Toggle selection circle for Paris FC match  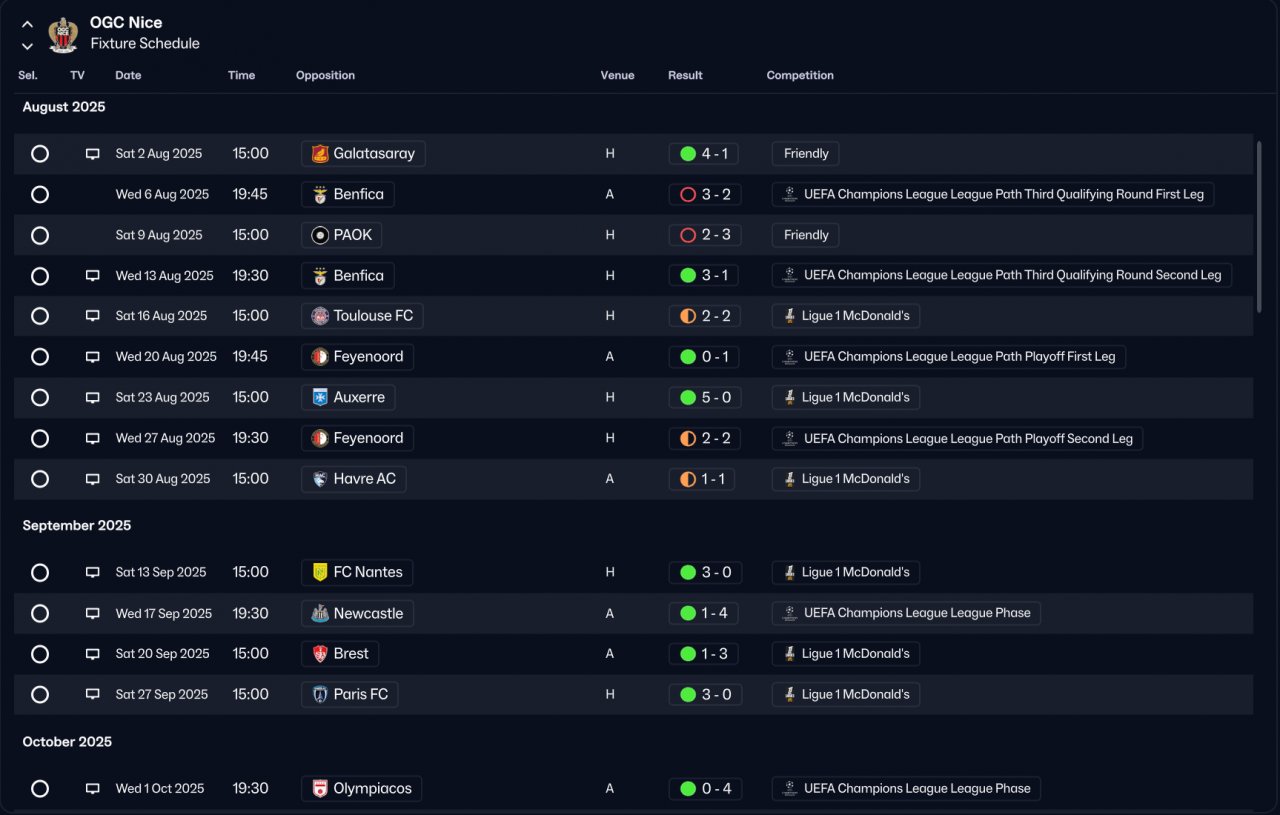tap(40, 695)
